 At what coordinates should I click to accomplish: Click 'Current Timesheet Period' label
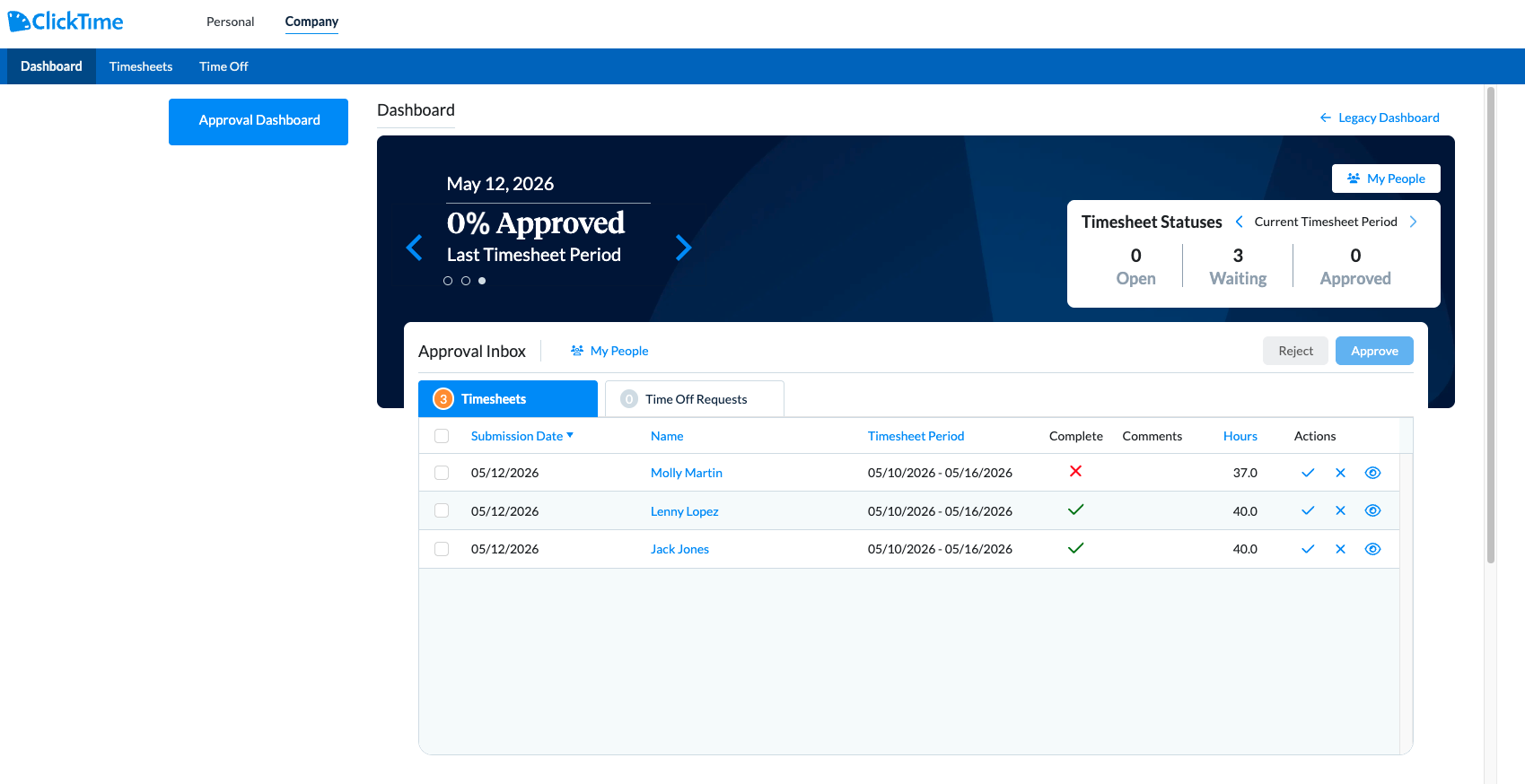click(1325, 222)
